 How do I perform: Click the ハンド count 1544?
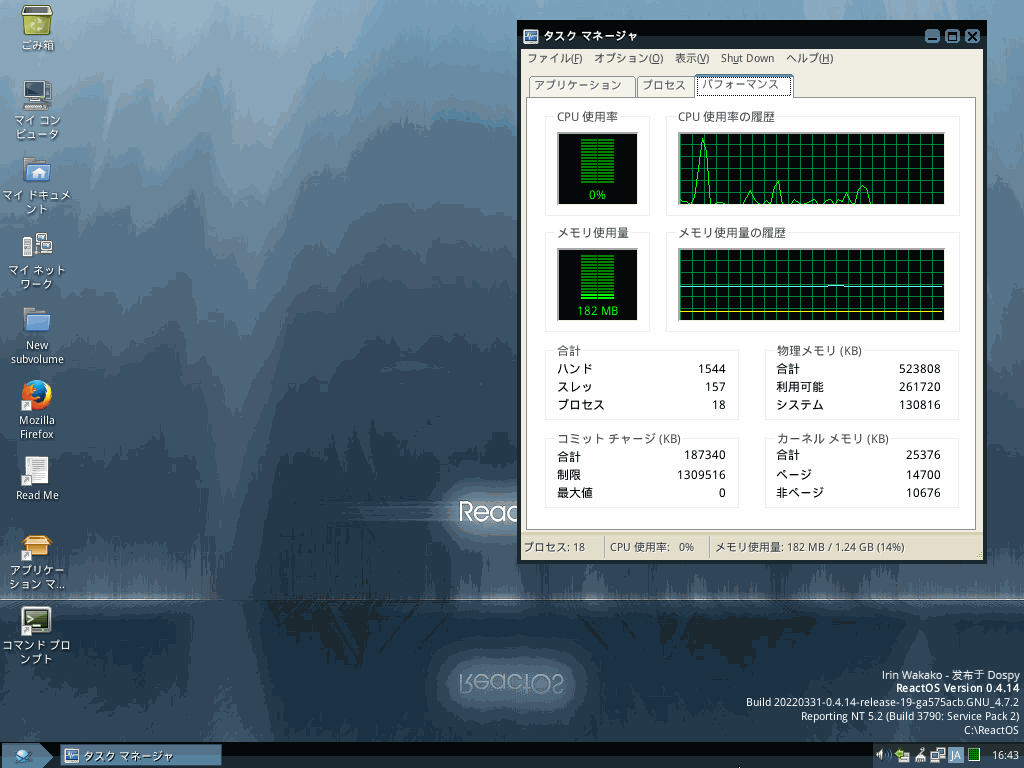pyautogui.click(x=711, y=368)
